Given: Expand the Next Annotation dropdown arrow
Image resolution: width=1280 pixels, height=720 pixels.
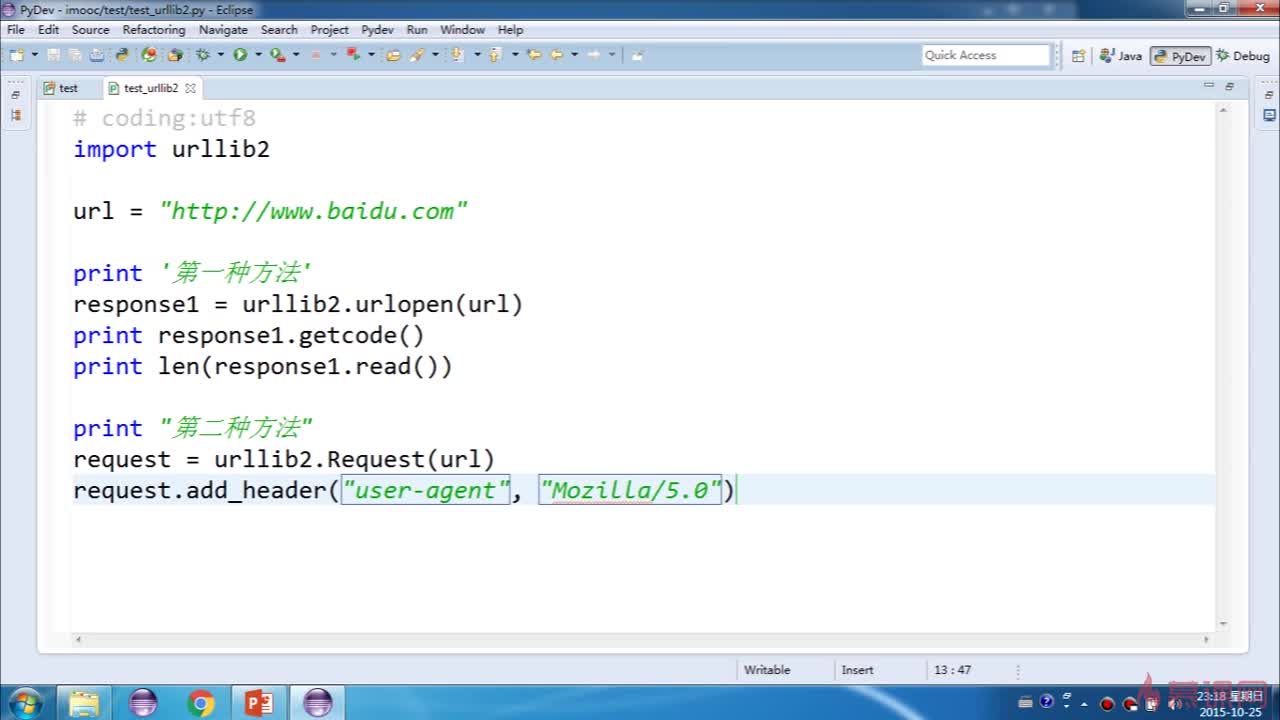Looking at the screenshot, I should 477,55.
